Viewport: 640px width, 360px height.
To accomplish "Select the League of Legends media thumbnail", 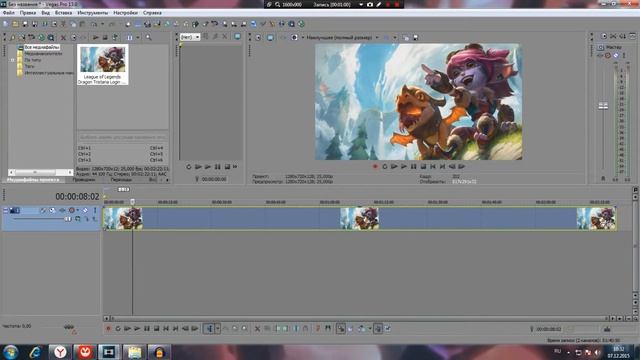I will pos(102,64).
